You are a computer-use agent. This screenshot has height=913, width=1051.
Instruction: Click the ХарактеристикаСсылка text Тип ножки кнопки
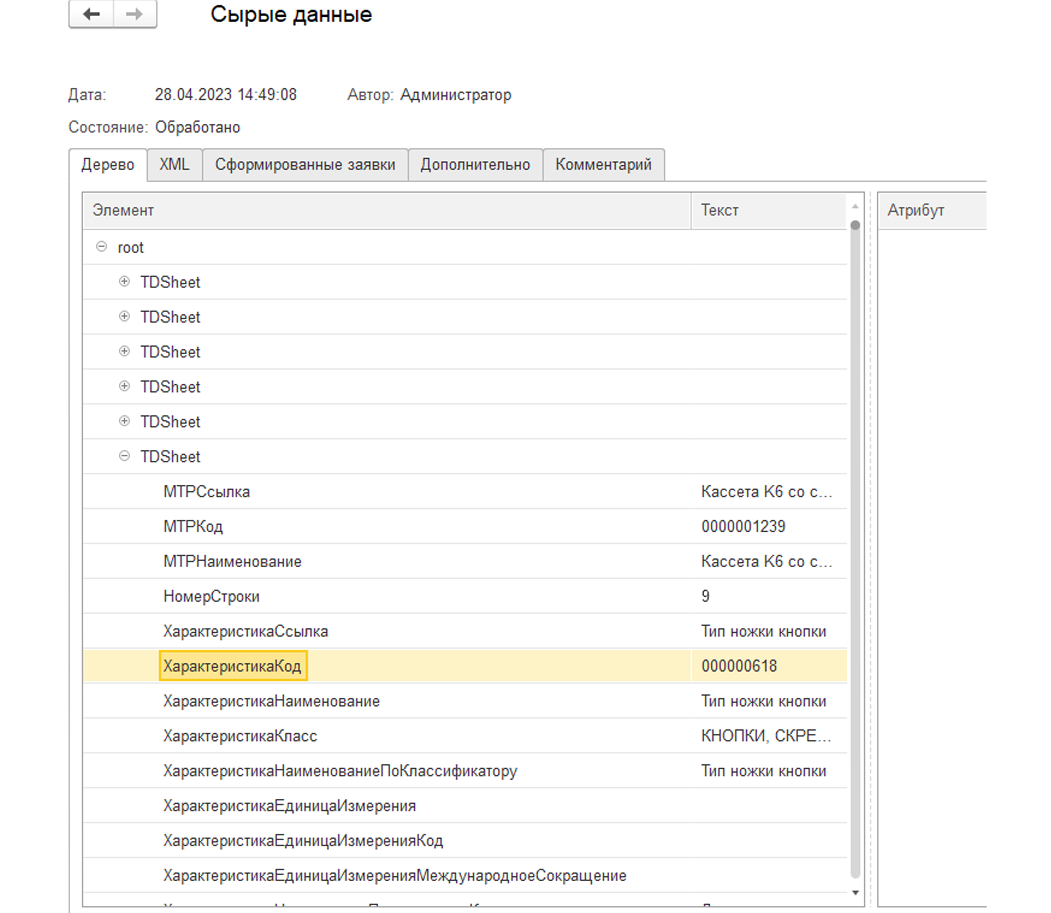[x=763, y=631]
